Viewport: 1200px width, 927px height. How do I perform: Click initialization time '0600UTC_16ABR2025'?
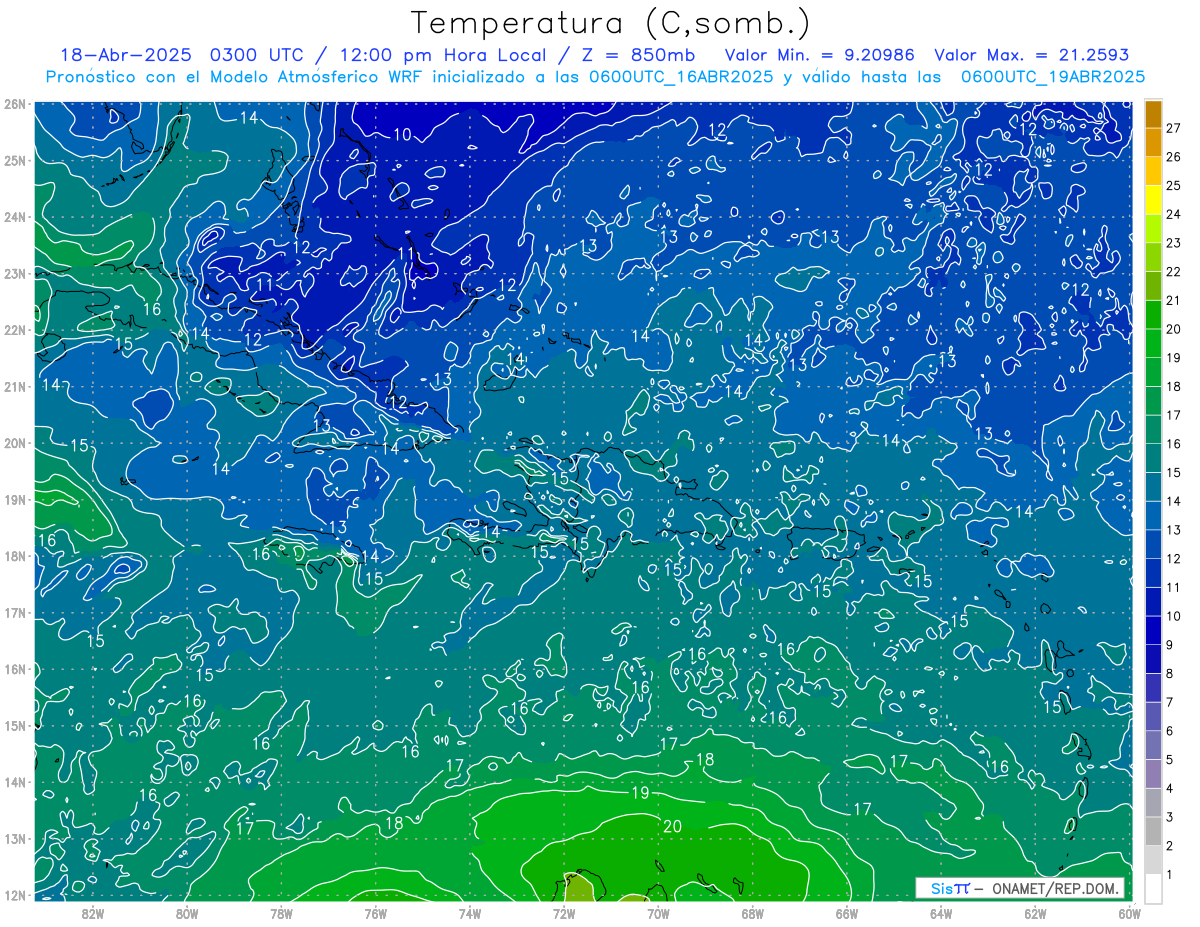pos(681,77)
